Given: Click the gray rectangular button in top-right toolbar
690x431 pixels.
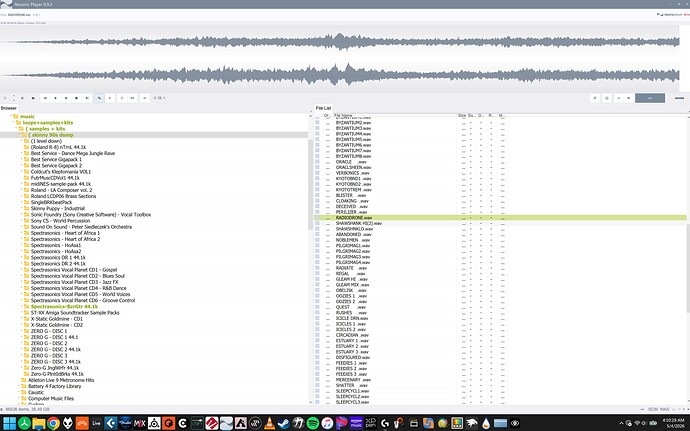Looking at the screenshot, I should pyautogui.click(x=650, y=98).
